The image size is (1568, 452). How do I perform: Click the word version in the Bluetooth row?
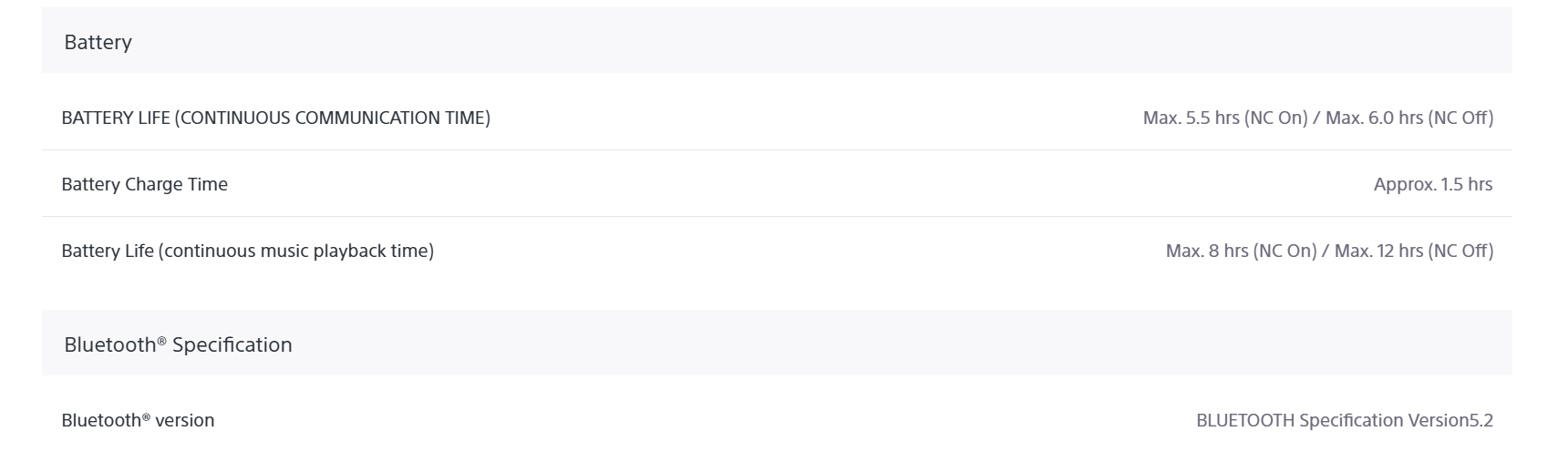pyautogui.click(x=185, y=420)
